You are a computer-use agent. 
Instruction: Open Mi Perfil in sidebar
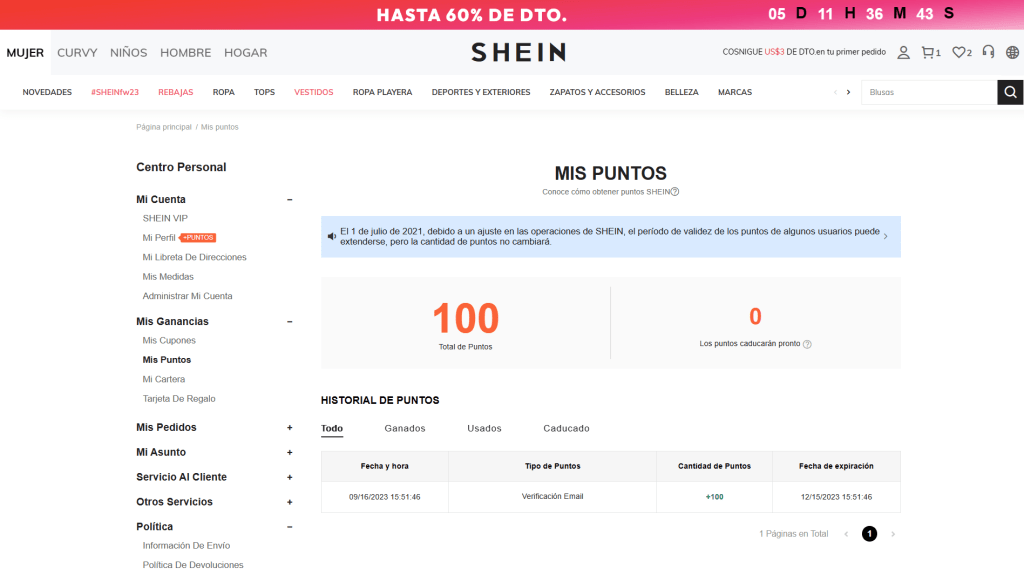coord(159,238)
